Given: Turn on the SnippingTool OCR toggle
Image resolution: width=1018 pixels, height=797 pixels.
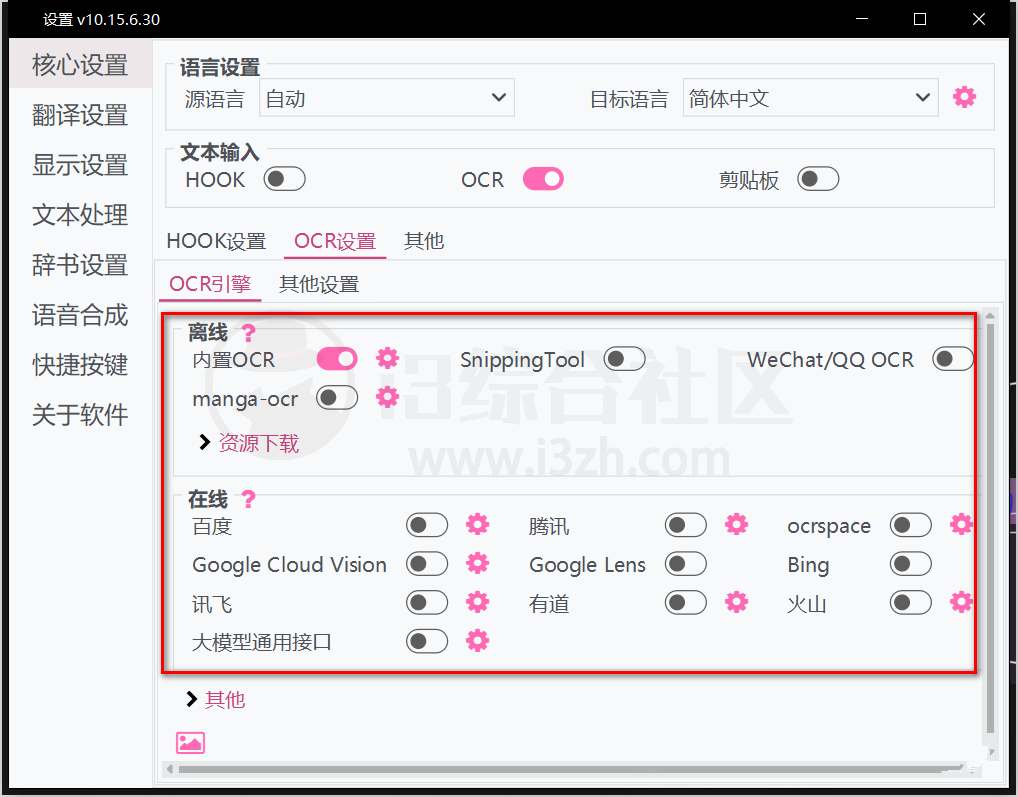Looking at the screenshot, I should 625,359.
